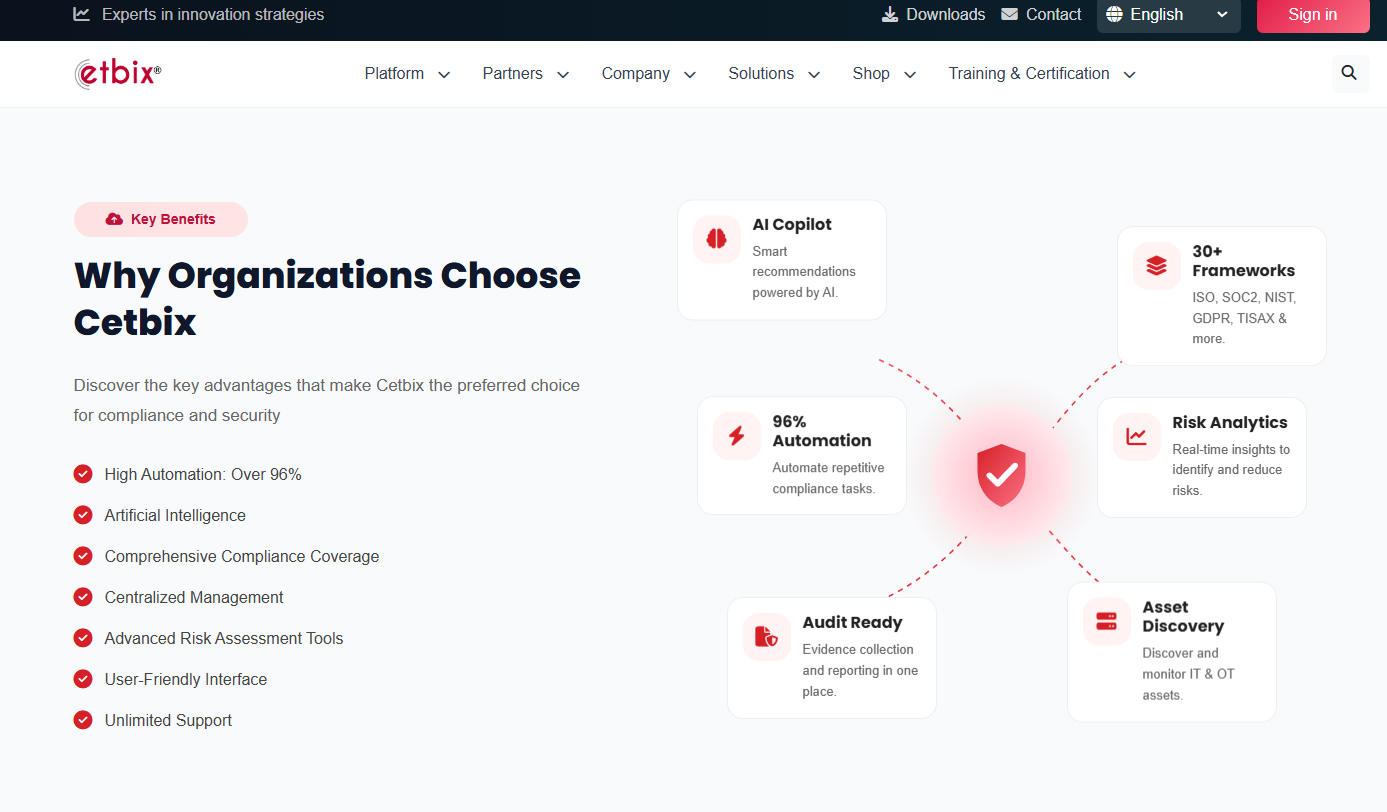Image resolution: width=1387 pixels, height=812 pixels.
Task: Click check icon beside High Automation: Over 96%
Action: (x=83, y=474)
